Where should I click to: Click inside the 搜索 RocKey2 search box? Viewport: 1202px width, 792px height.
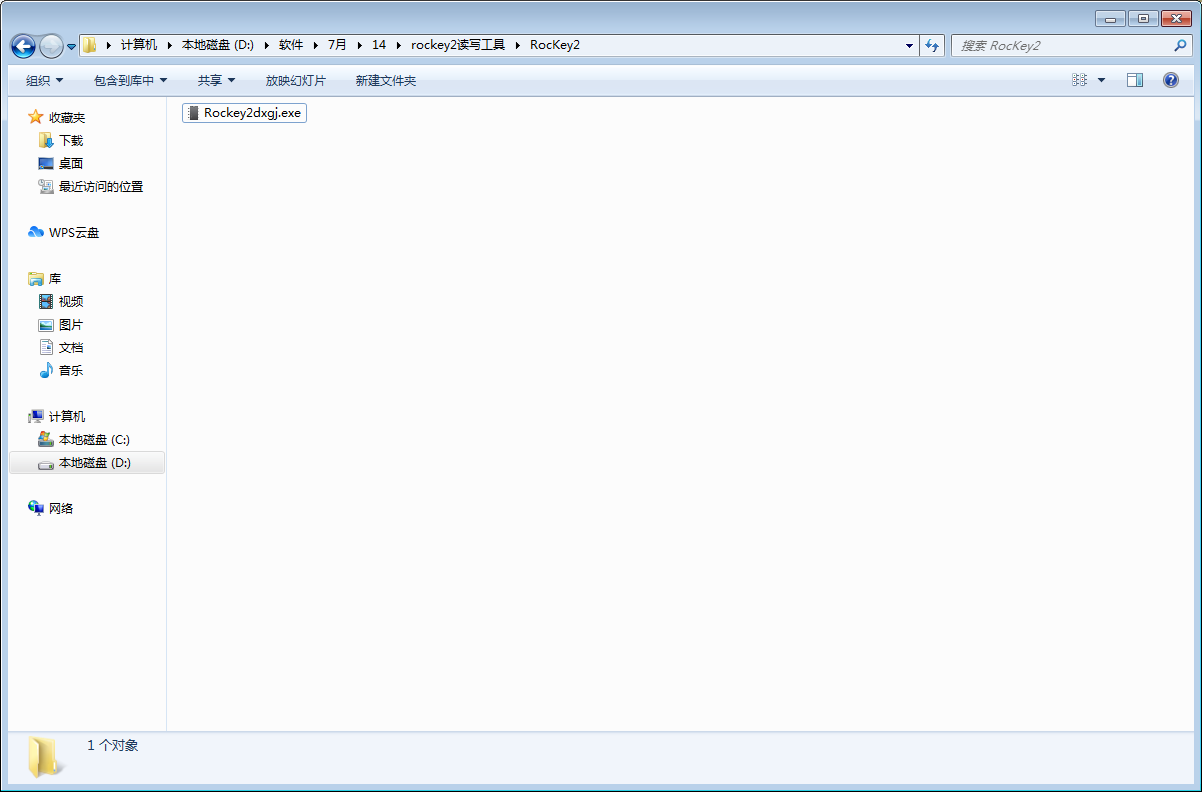(1060, 45)
